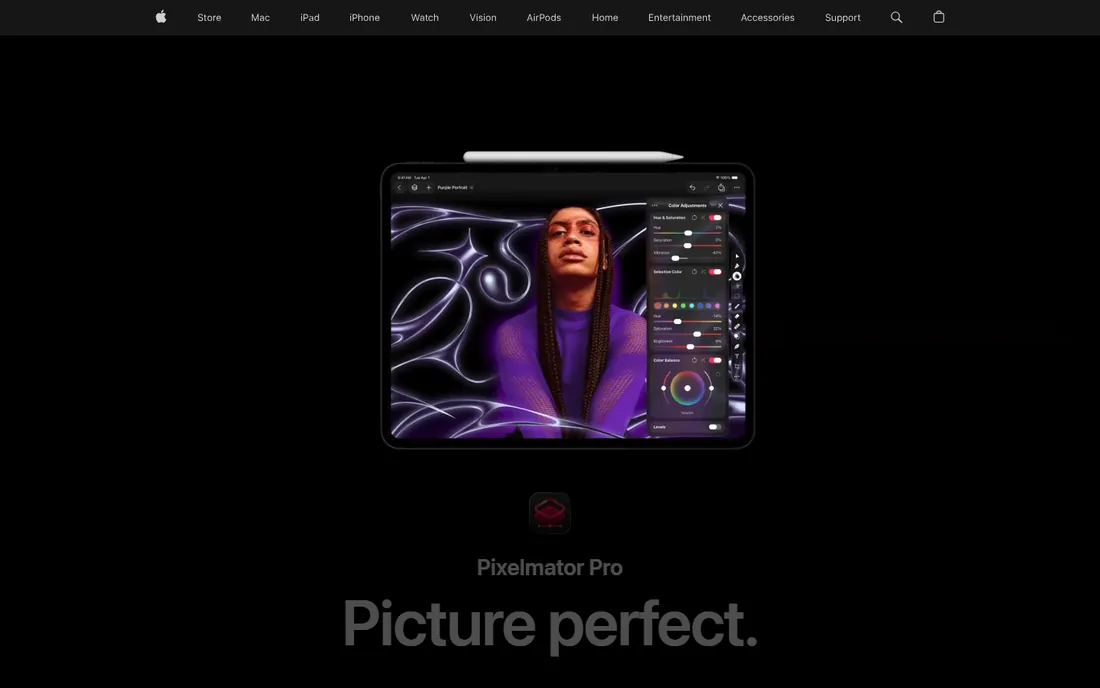Select the Type T tool
Viewport: 1100px width, 688px height.
(x=737, y=356)
